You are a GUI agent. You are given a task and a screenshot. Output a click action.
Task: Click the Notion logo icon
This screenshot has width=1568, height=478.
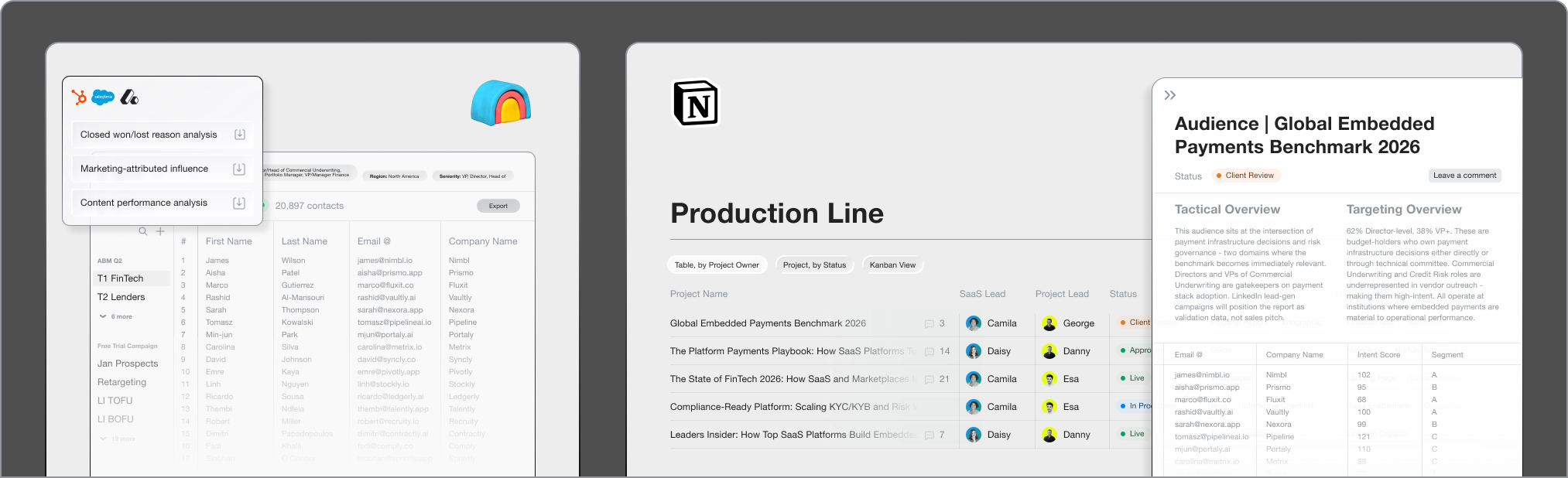pyautogui.click(x=696, y=103)
